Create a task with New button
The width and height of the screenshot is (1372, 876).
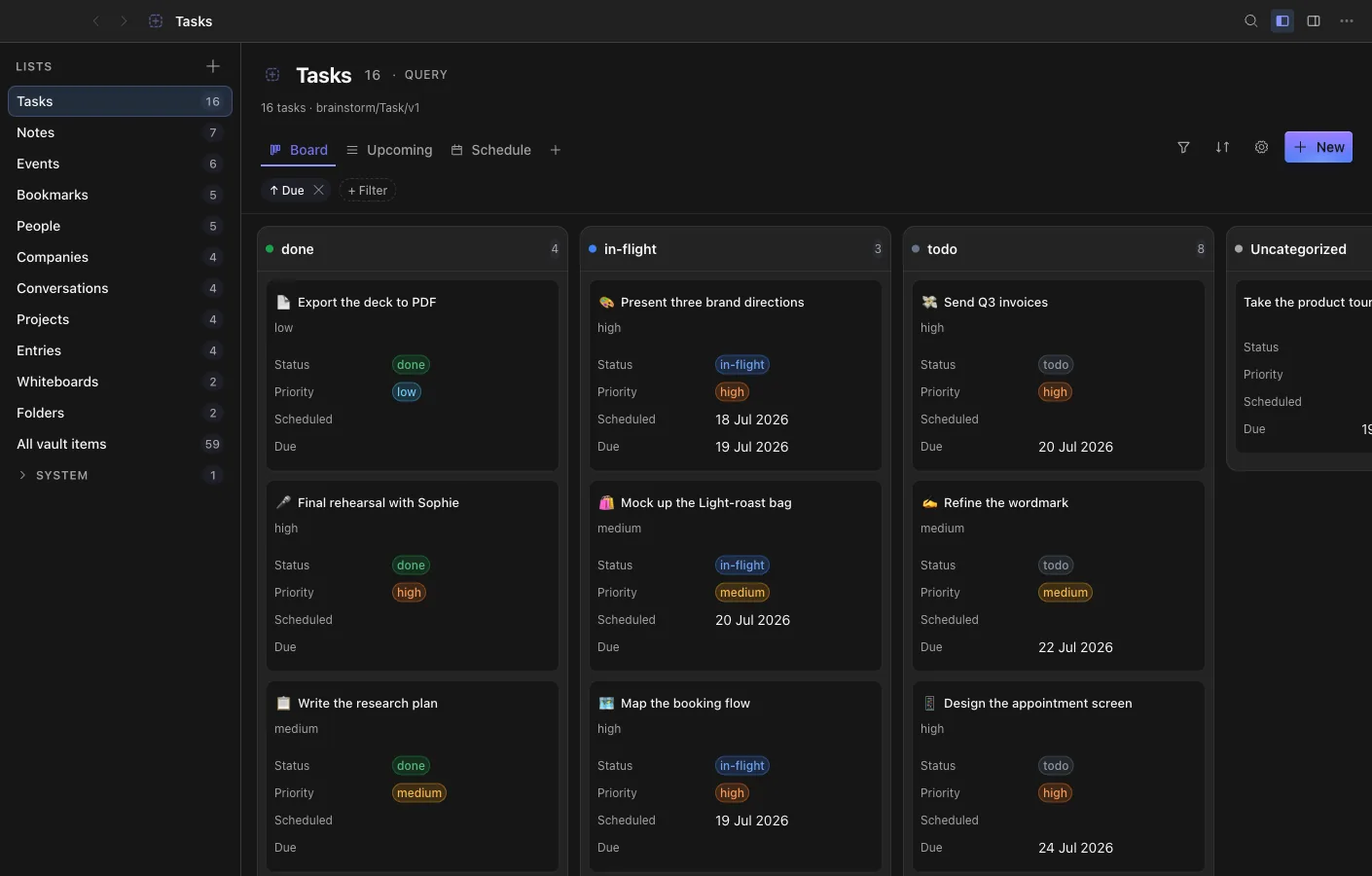[1318, 147]
